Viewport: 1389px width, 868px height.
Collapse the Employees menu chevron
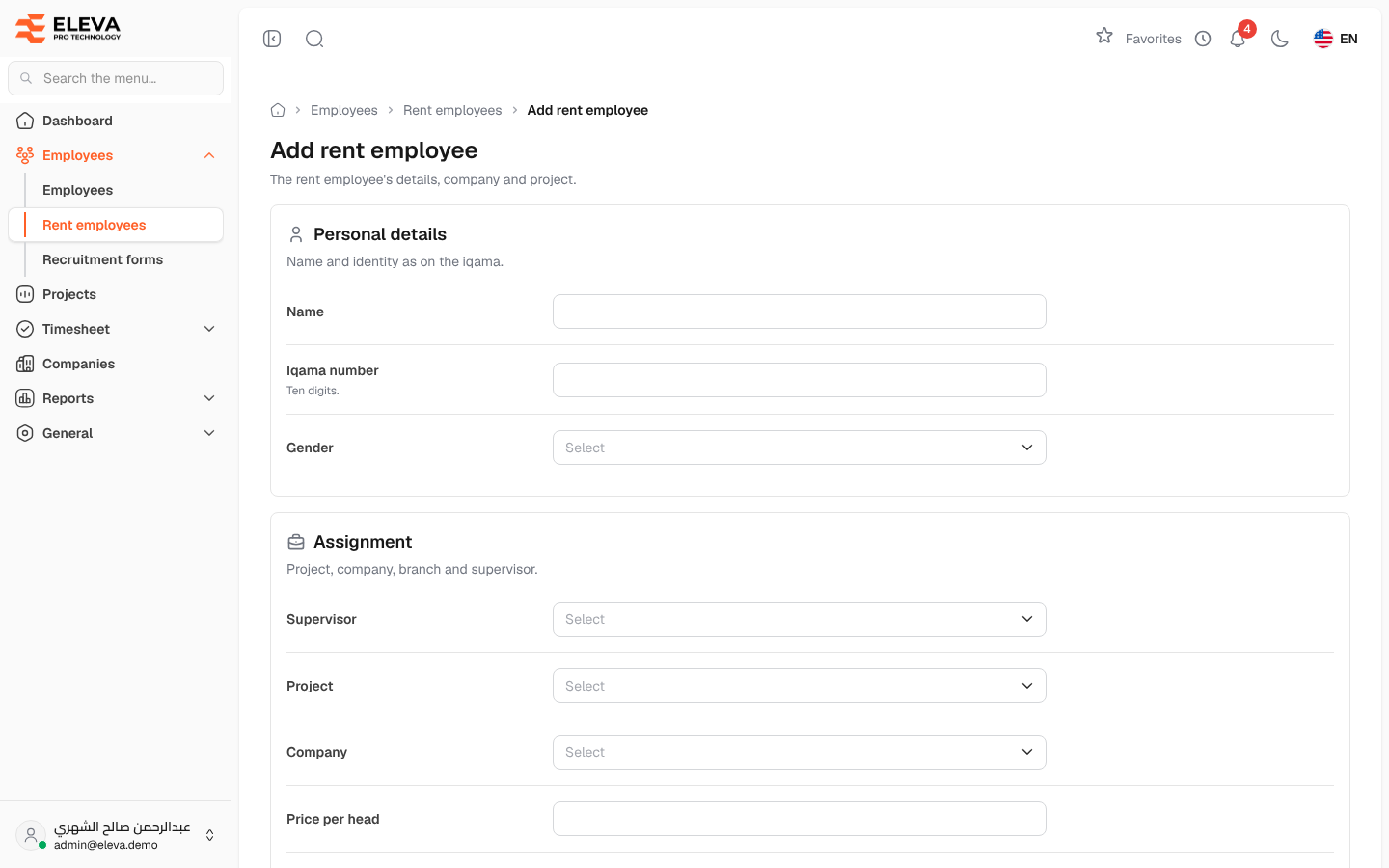pos(209,155)
